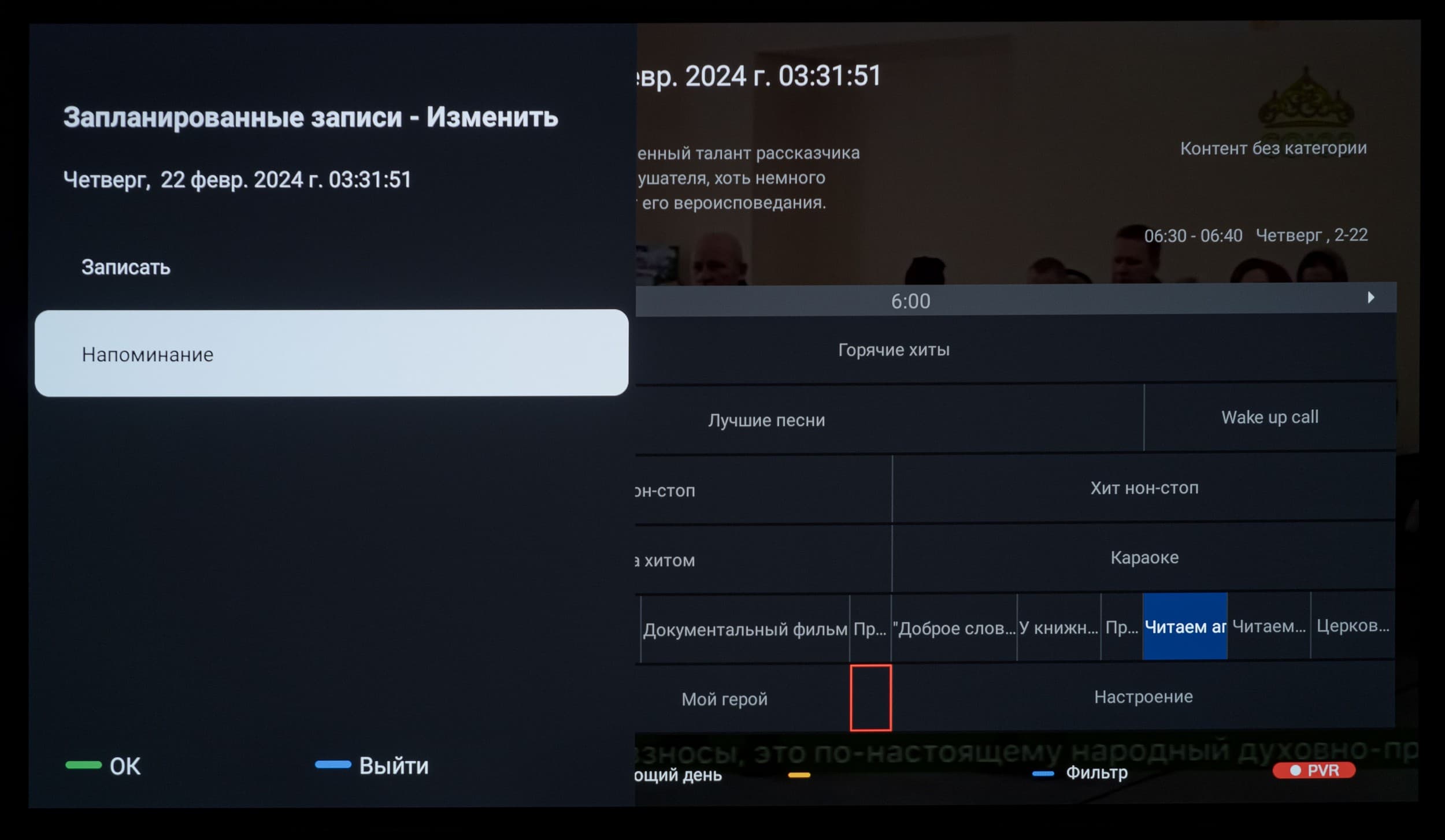The image size is (1445, 840).
Task: Open the Горячие хиты program
Action: click(894, 350)
